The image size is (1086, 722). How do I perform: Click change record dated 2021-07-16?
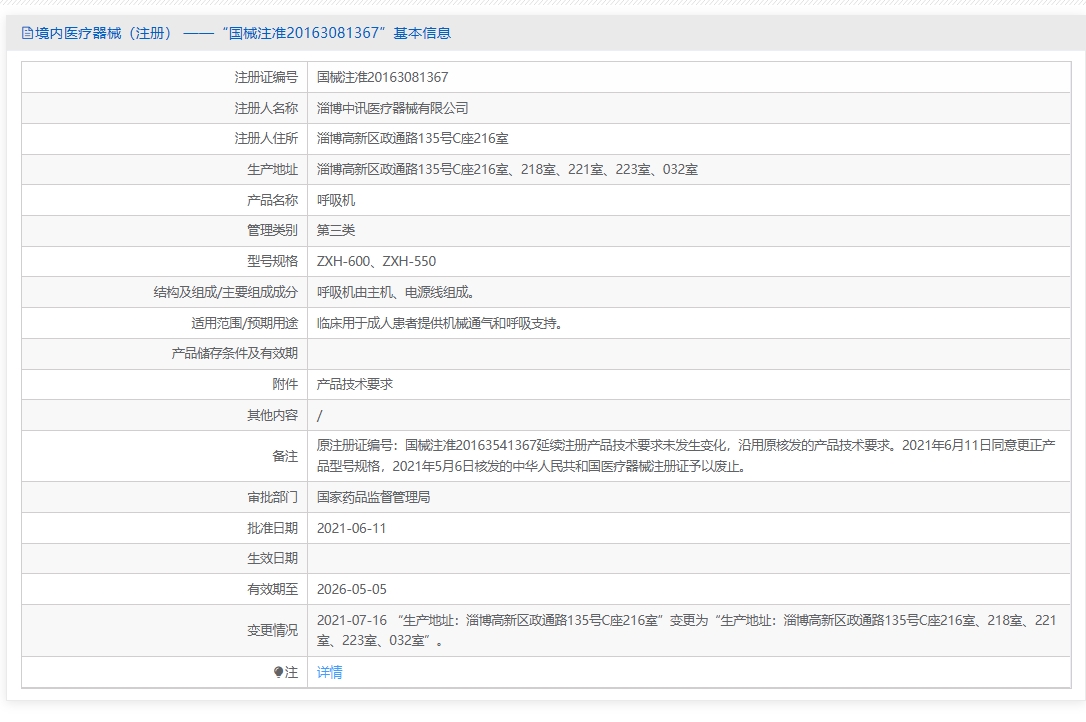click(686, 631)
